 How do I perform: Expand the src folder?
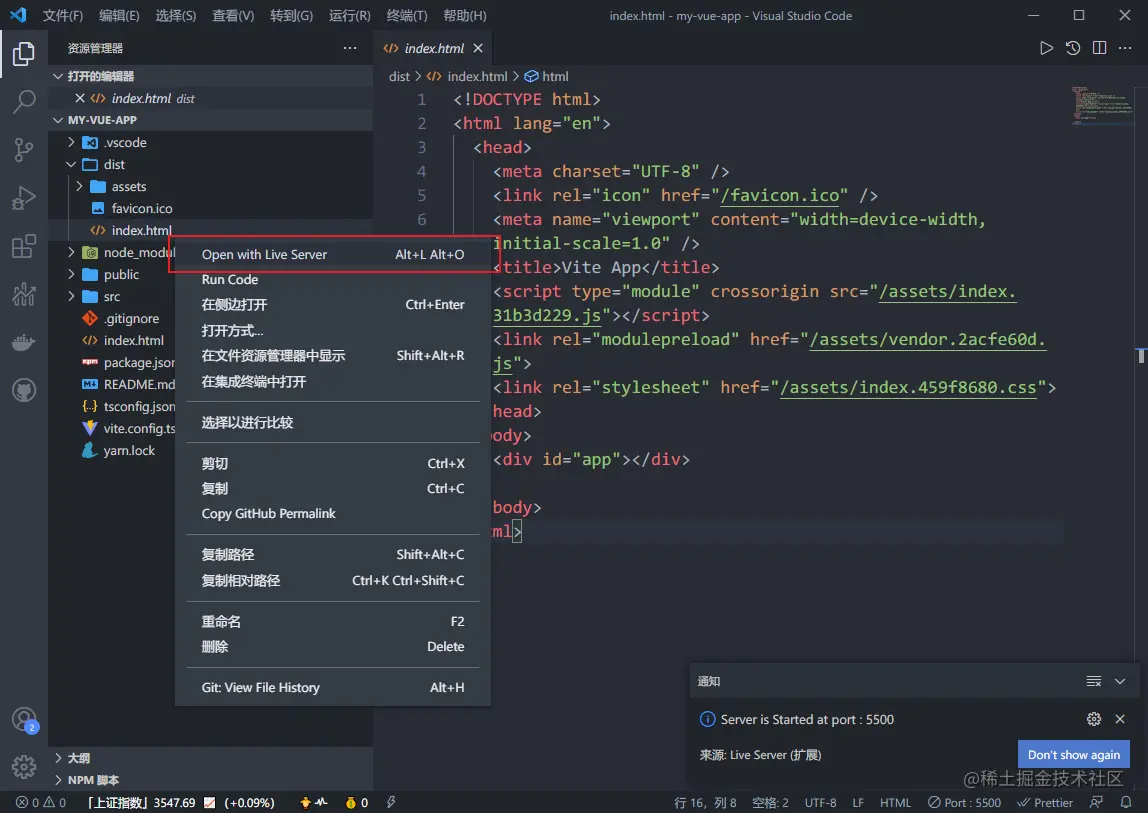tap(71, 296)
